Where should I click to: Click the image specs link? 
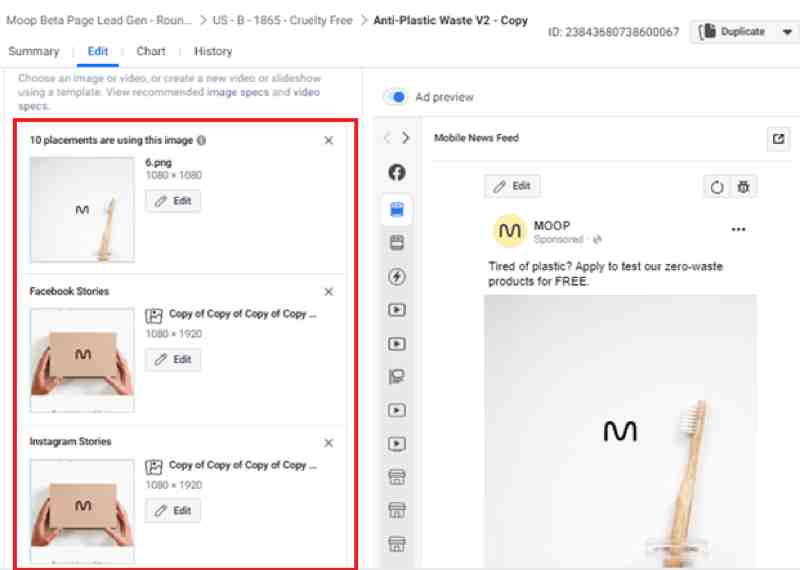(238, 92)
